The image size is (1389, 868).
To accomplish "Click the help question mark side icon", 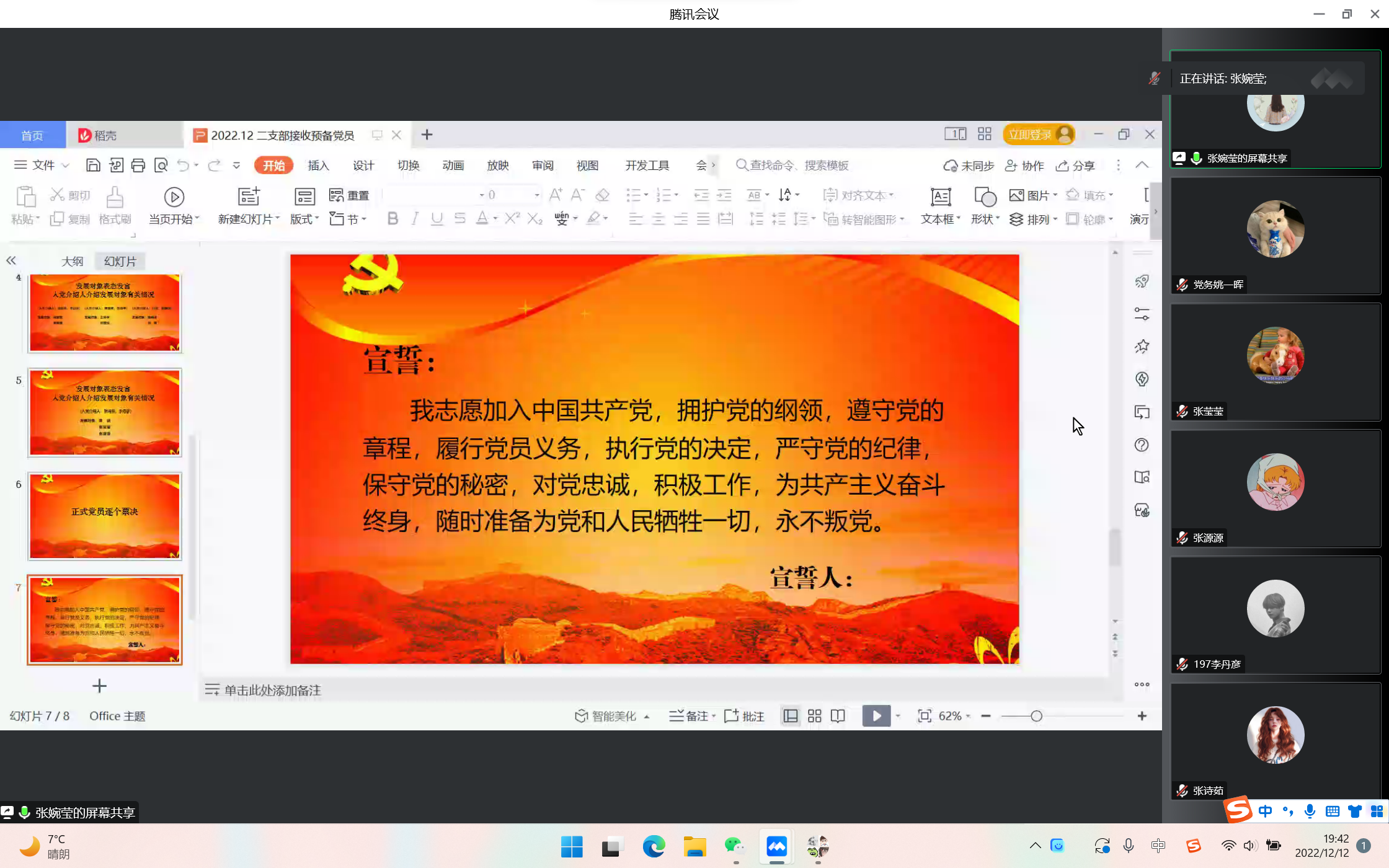I will (1142, 445).
